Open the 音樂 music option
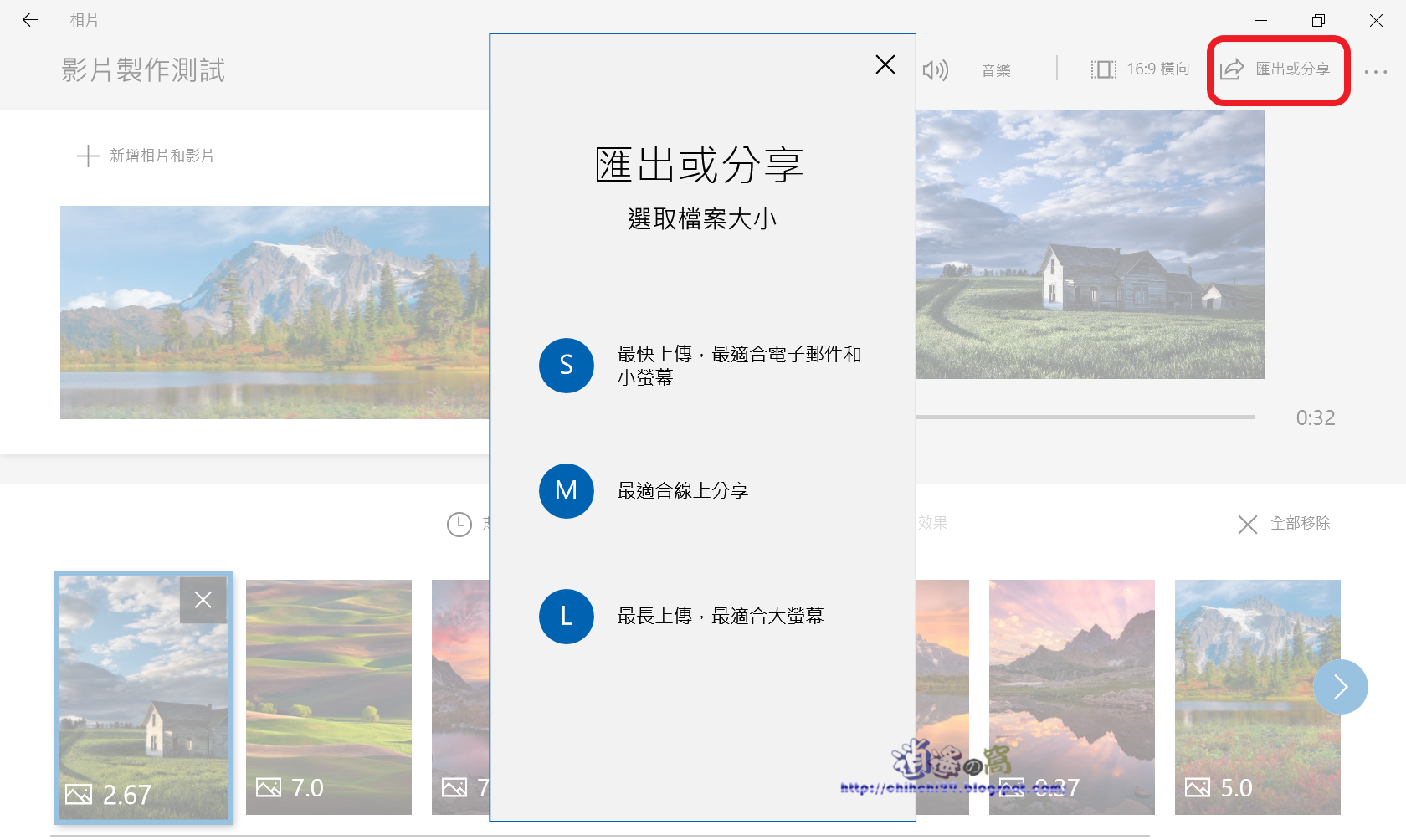 (996, 70)
